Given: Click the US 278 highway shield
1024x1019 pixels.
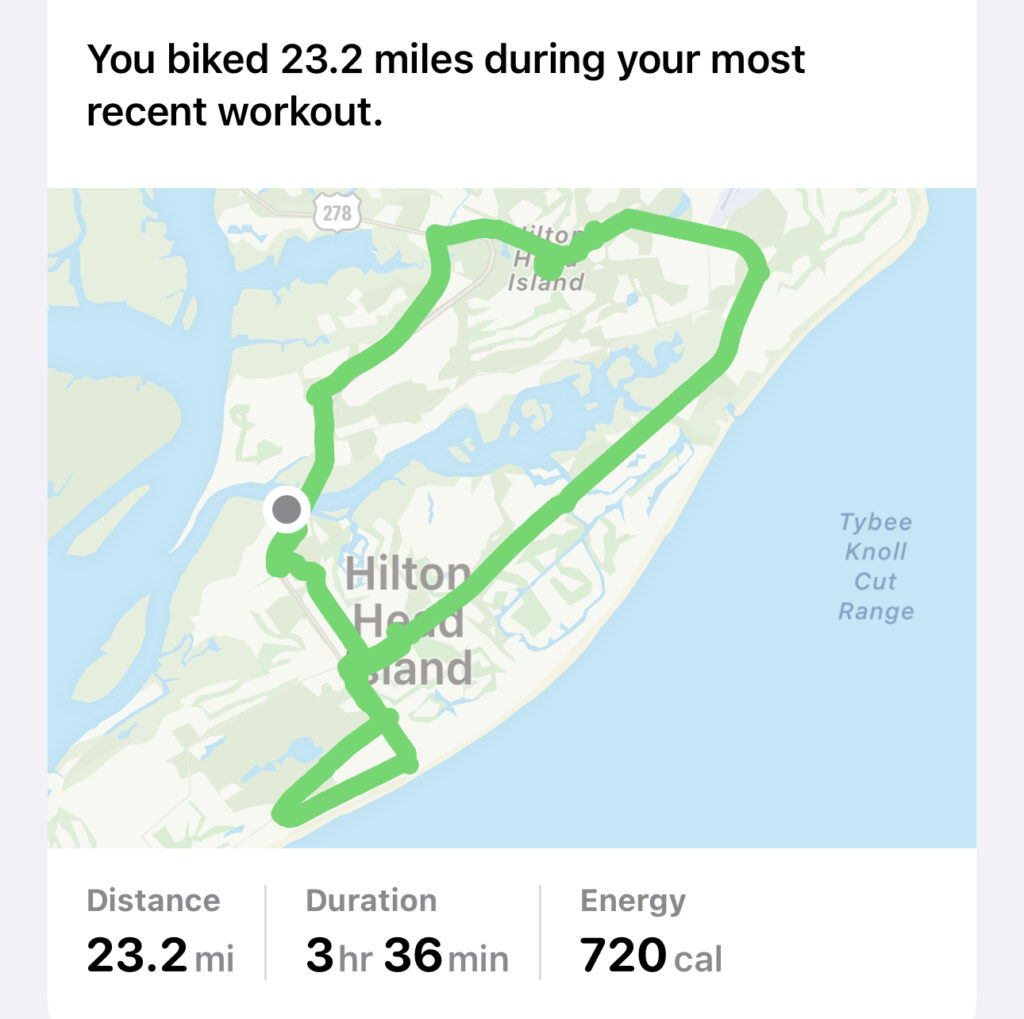Looking at the screenshot, I should pos(337,212).
